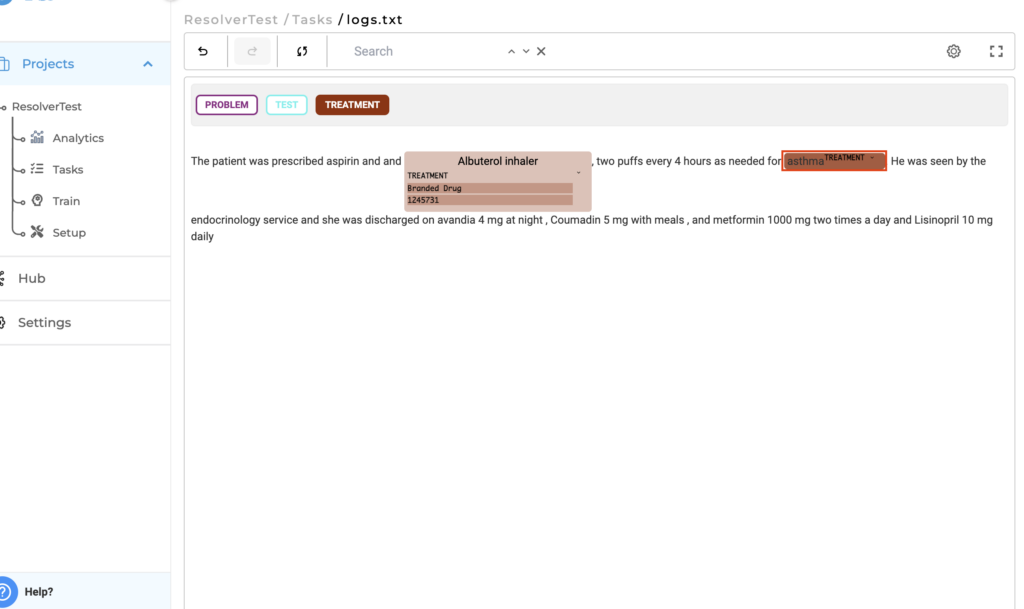The height and width of the screenshot is (609, 1024).
Task: Select logs.txt in the breadcrumb
Action: pyautogui.click(x=372, y=18)
